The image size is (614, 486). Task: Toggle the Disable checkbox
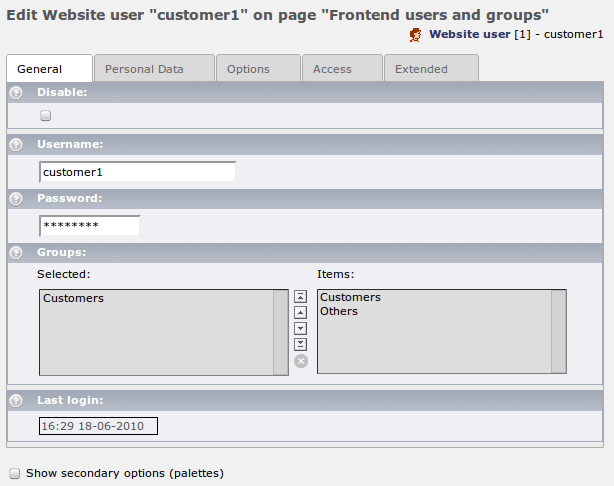pyautogui.click(x=46, y=116)
